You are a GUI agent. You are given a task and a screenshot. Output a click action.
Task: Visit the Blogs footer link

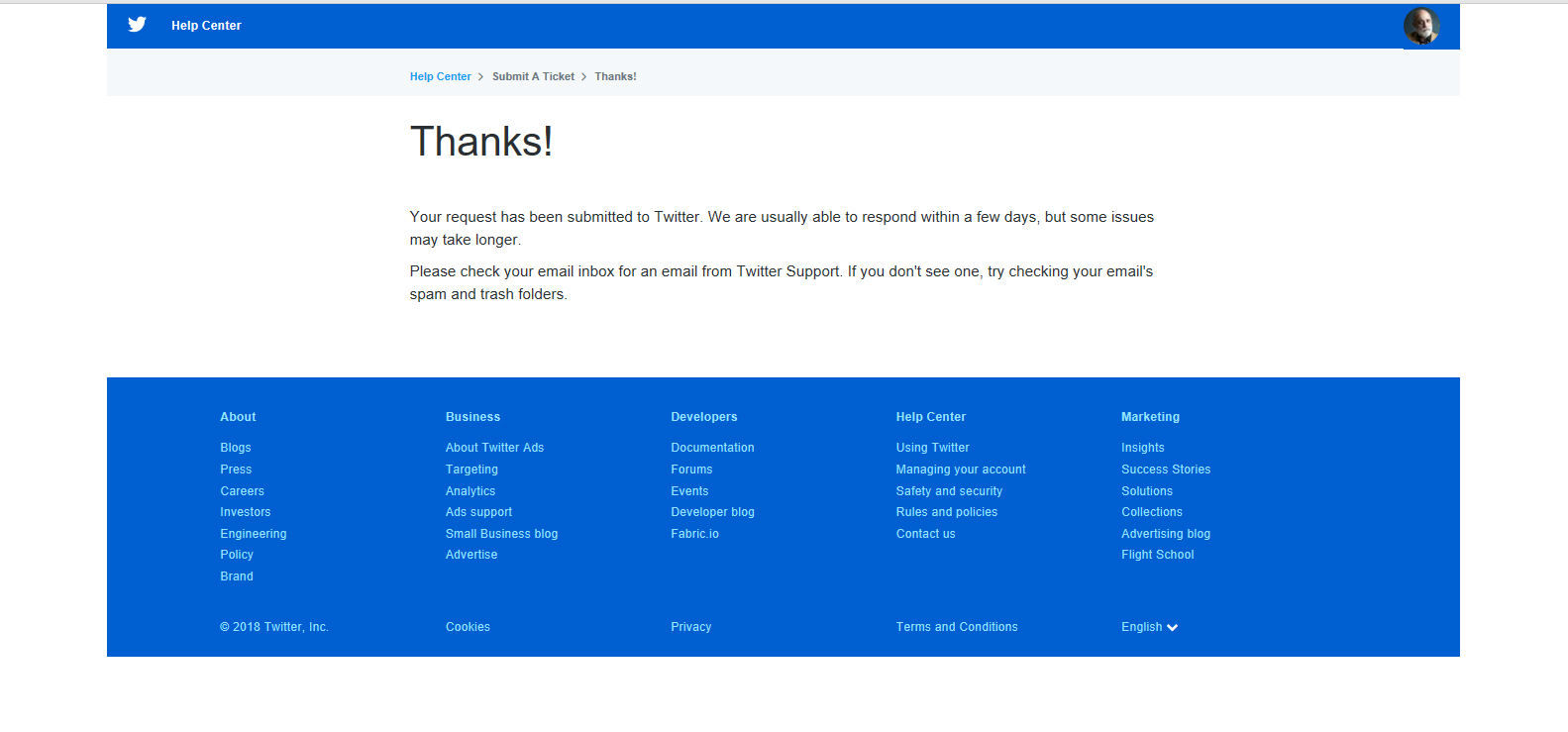236,448
